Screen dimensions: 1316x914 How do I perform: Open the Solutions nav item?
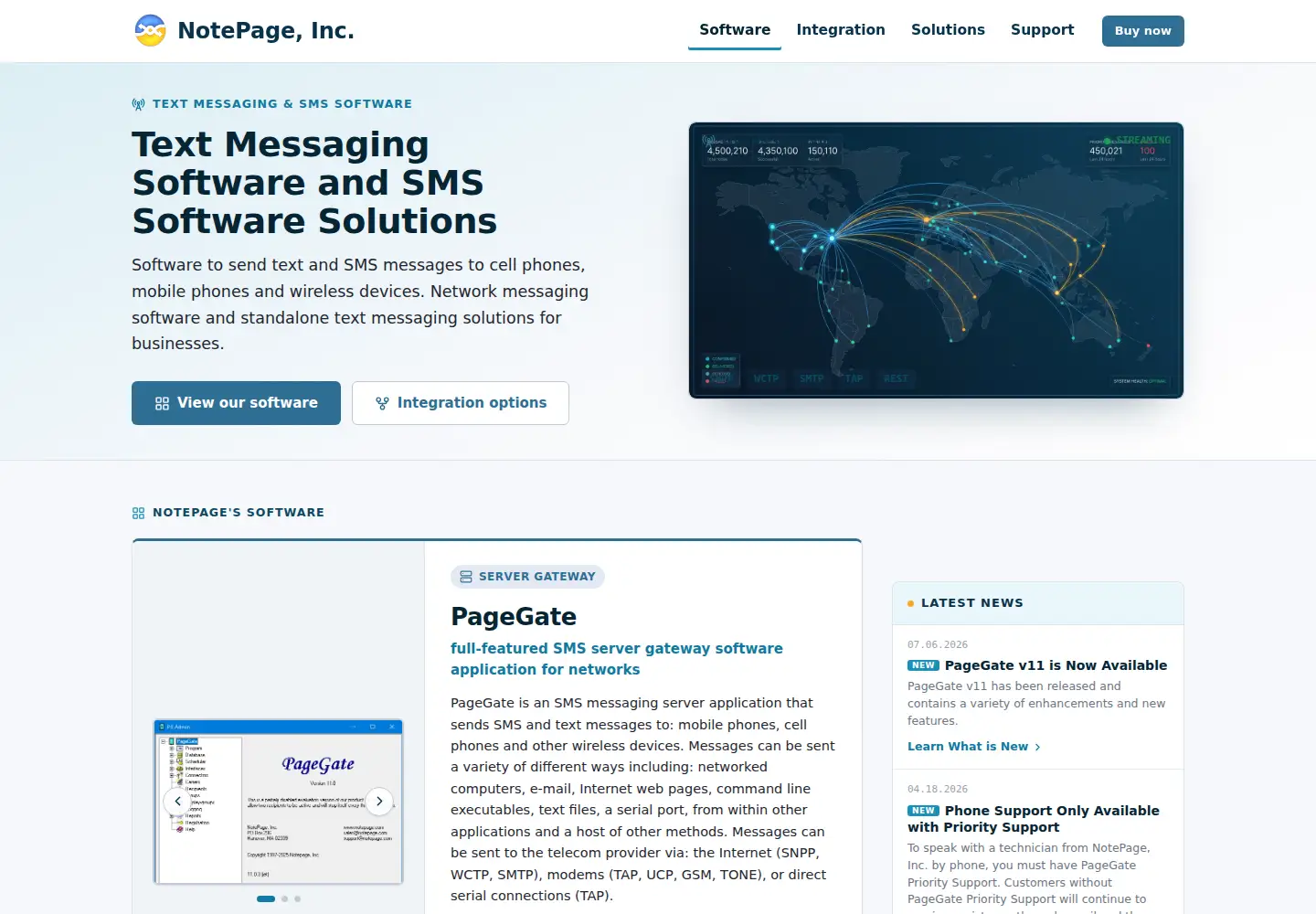pos(948,30)
